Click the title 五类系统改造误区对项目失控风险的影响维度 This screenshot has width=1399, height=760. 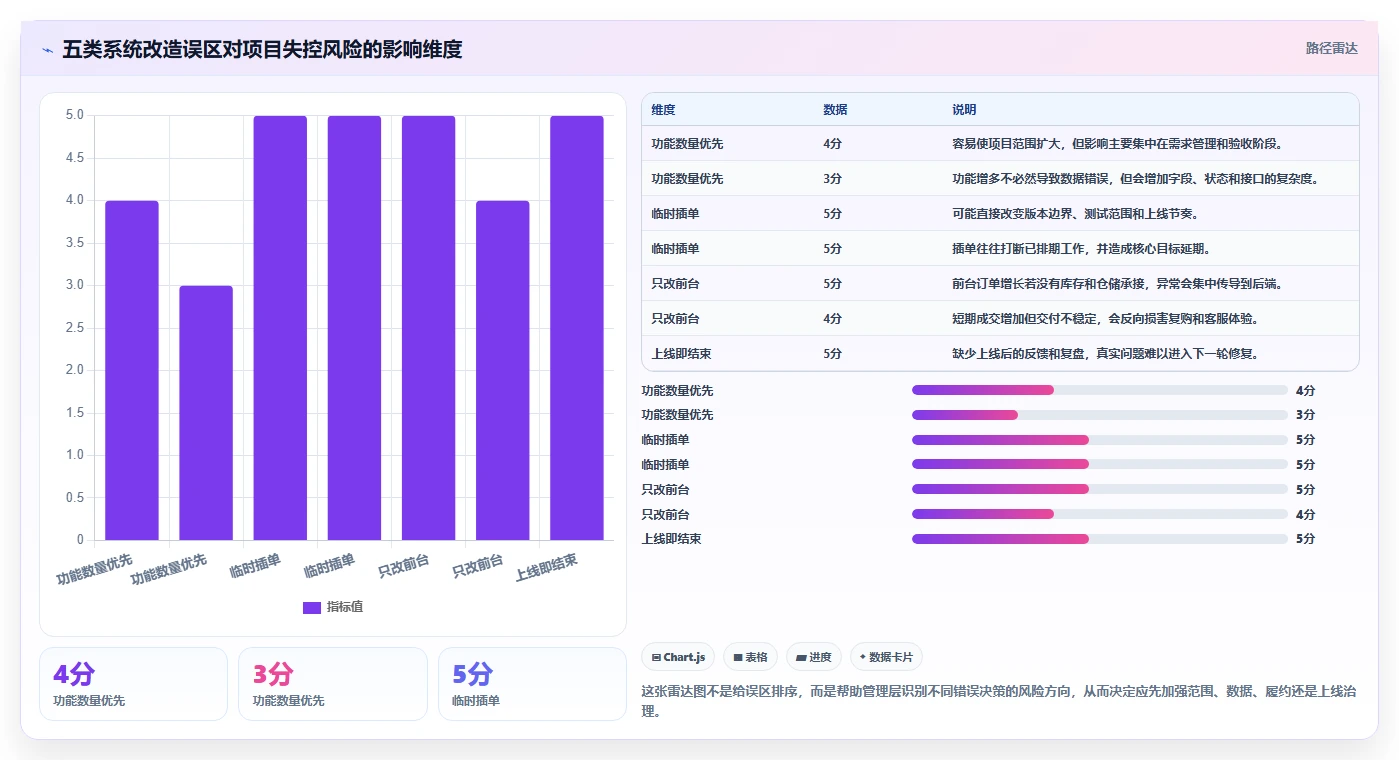click(262, 50)
